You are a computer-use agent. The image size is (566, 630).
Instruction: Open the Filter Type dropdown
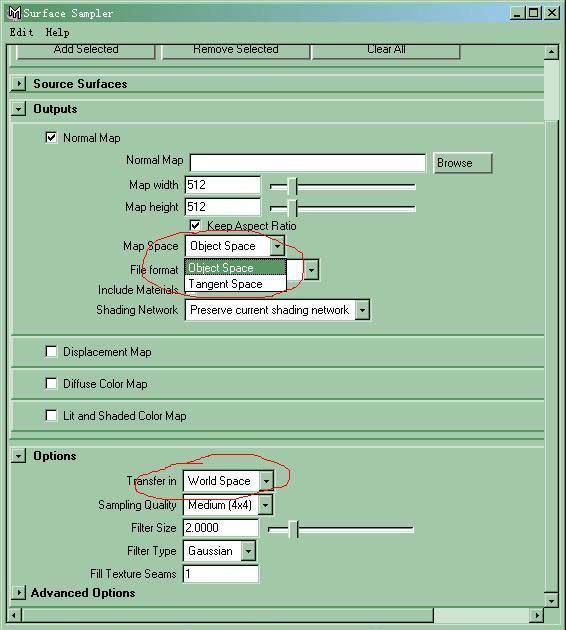point(219,551)
